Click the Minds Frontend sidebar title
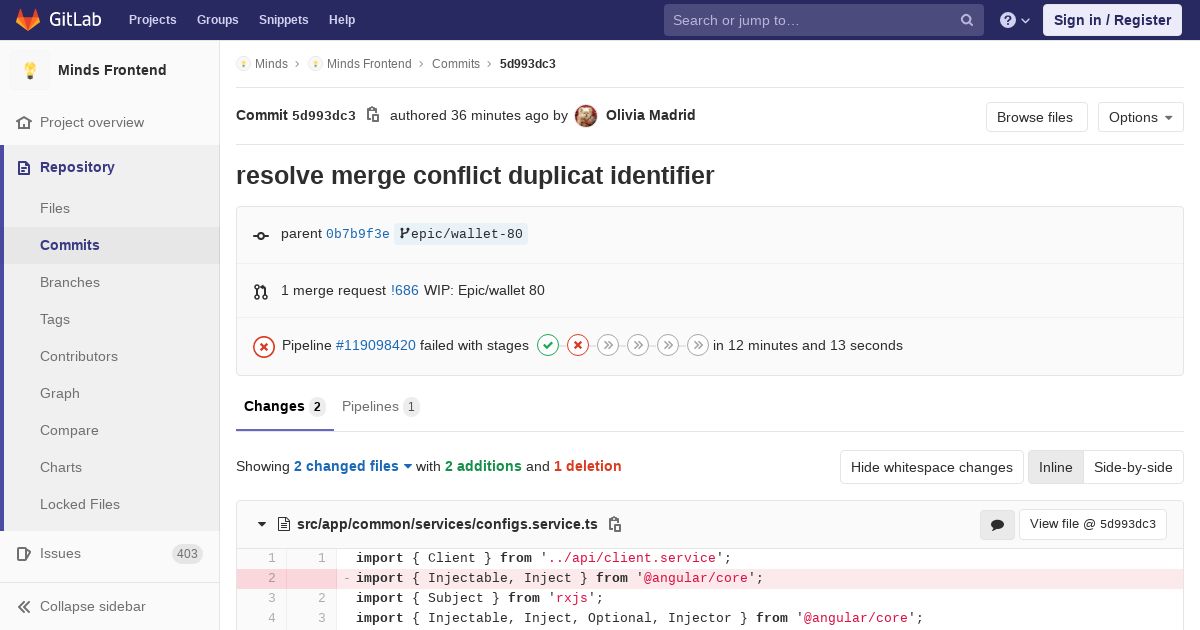The height and width of the screenshot is (630, 1200). pos(112,70)
